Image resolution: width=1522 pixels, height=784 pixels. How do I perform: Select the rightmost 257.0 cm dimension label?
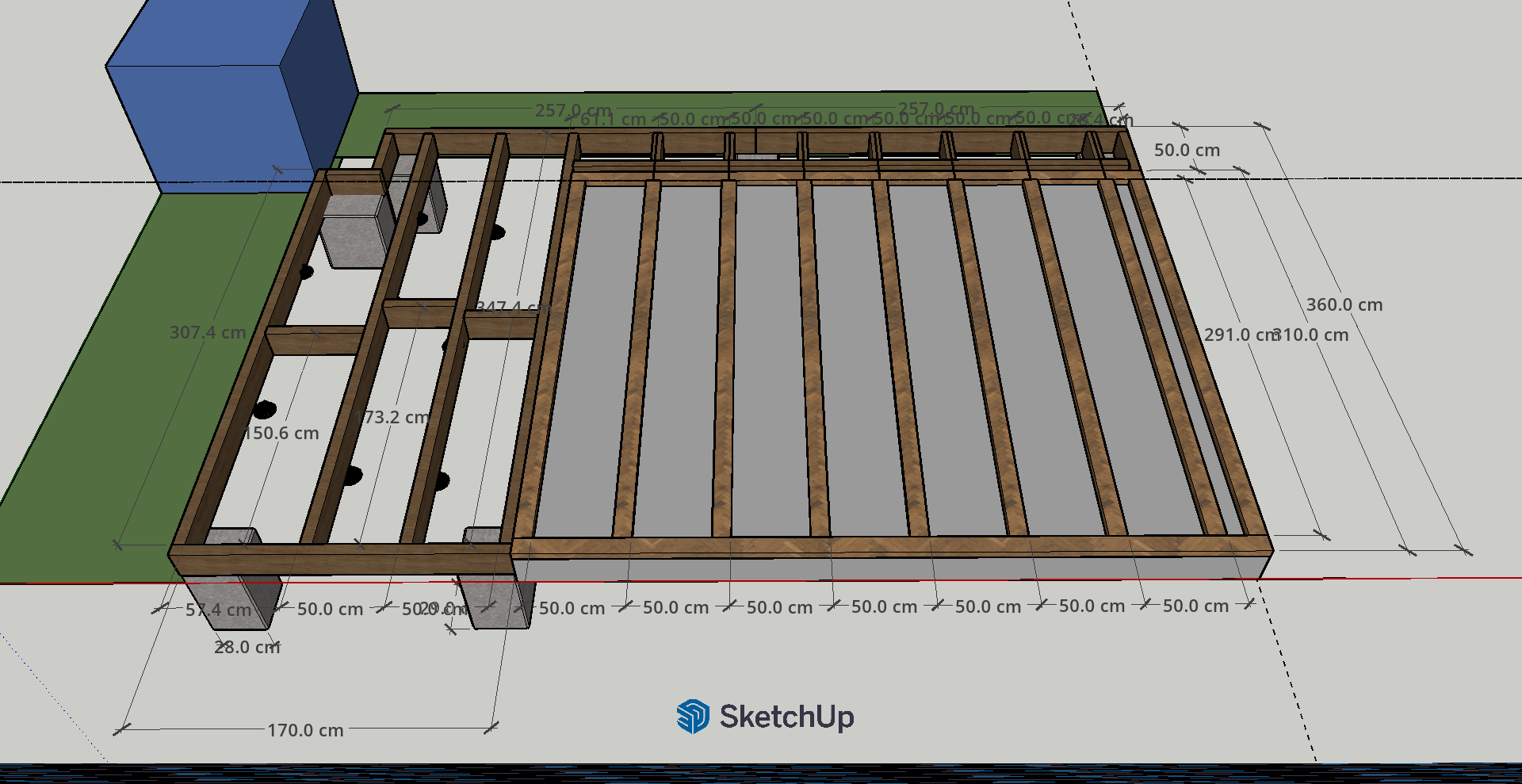935,109
